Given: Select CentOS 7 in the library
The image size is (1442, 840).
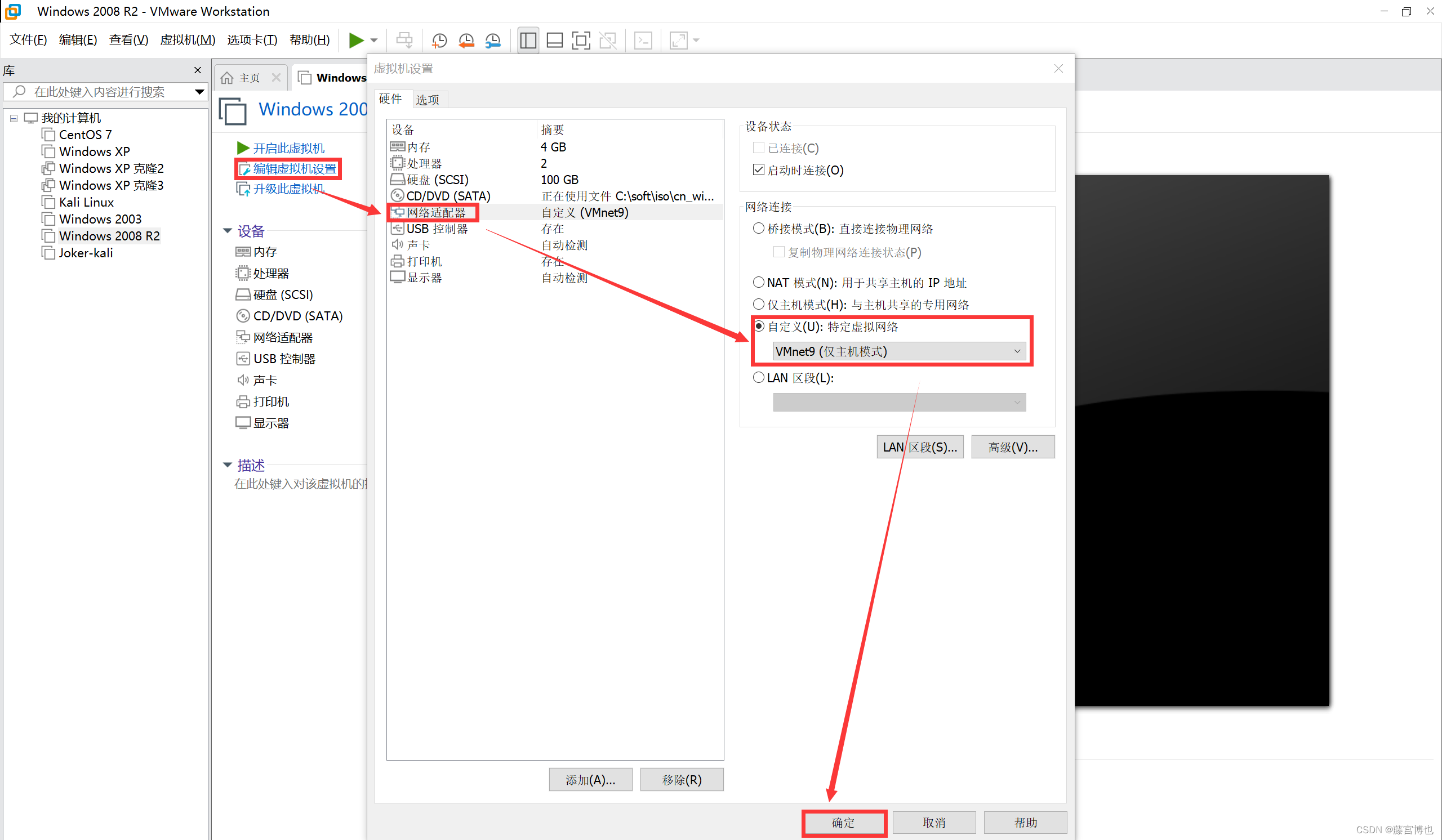Looking at the screenshot, I should (x=84, y=135).
